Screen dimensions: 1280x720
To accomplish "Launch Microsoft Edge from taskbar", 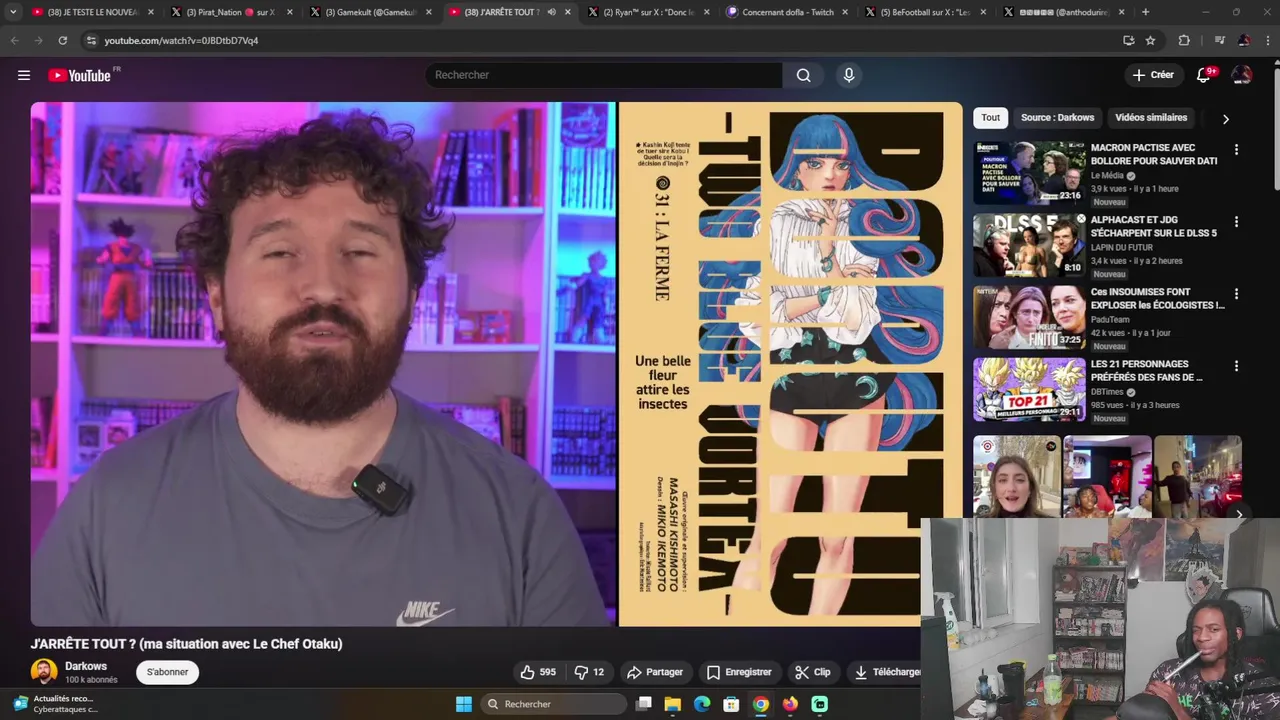I will [702, 704].
